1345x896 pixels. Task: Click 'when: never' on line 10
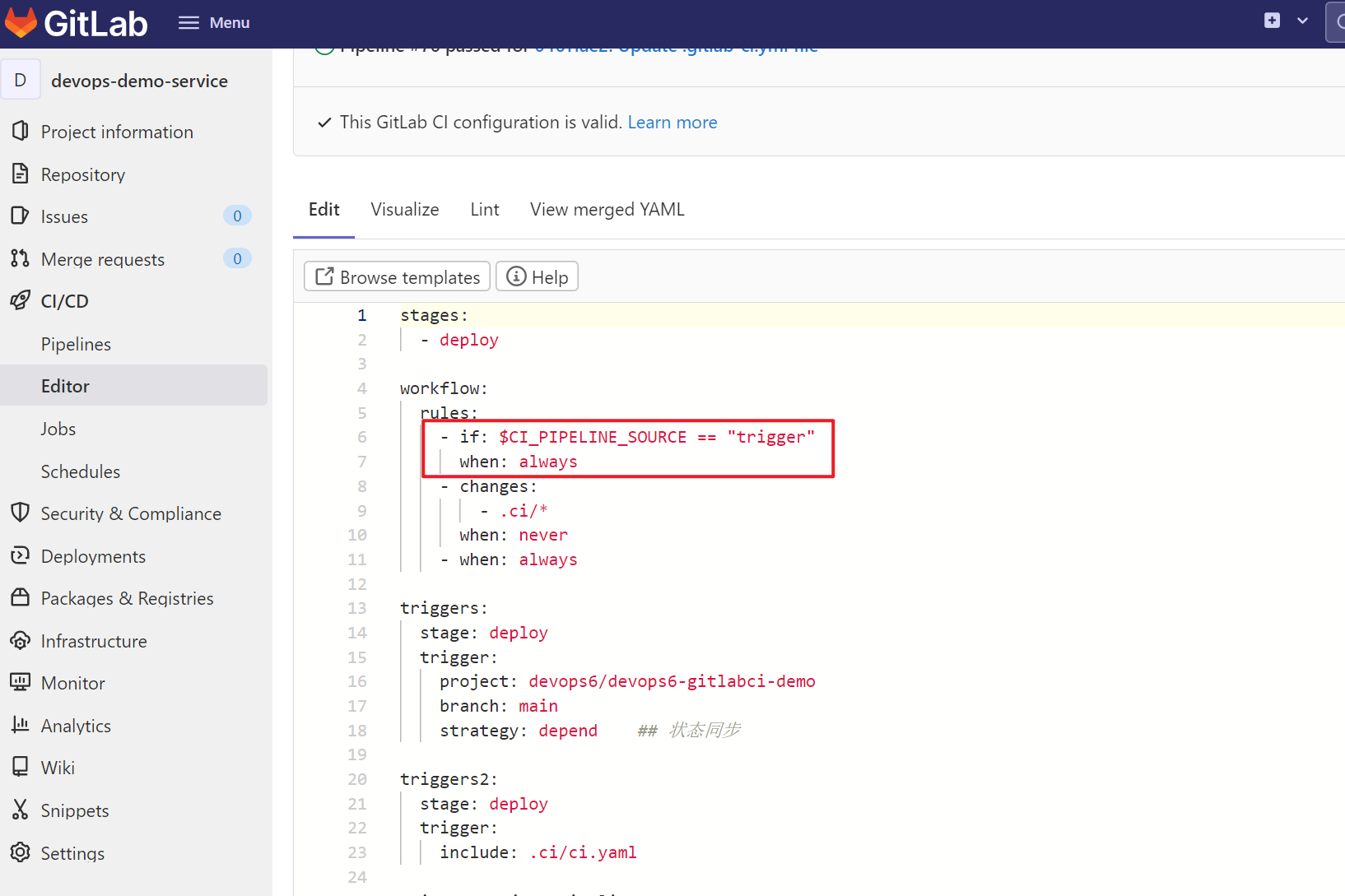click(514, 535)
